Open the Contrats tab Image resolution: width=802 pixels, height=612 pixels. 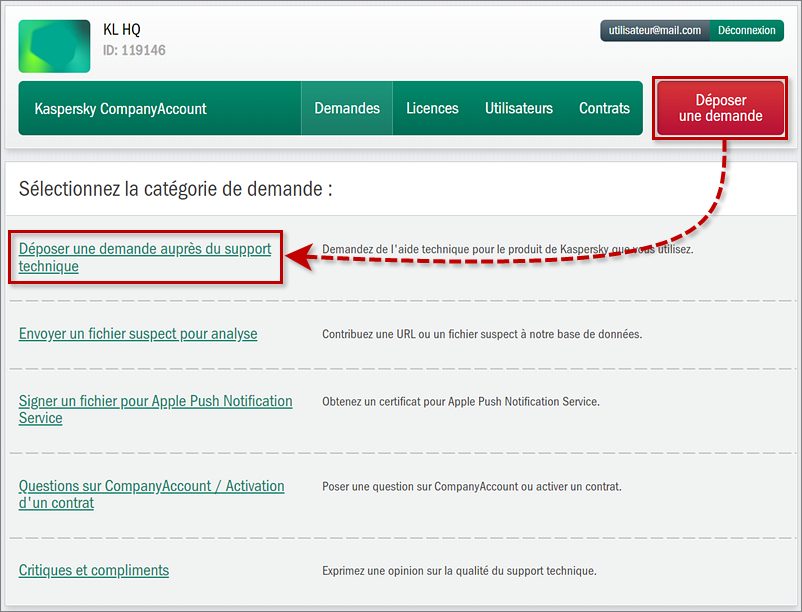pos(604,108)
